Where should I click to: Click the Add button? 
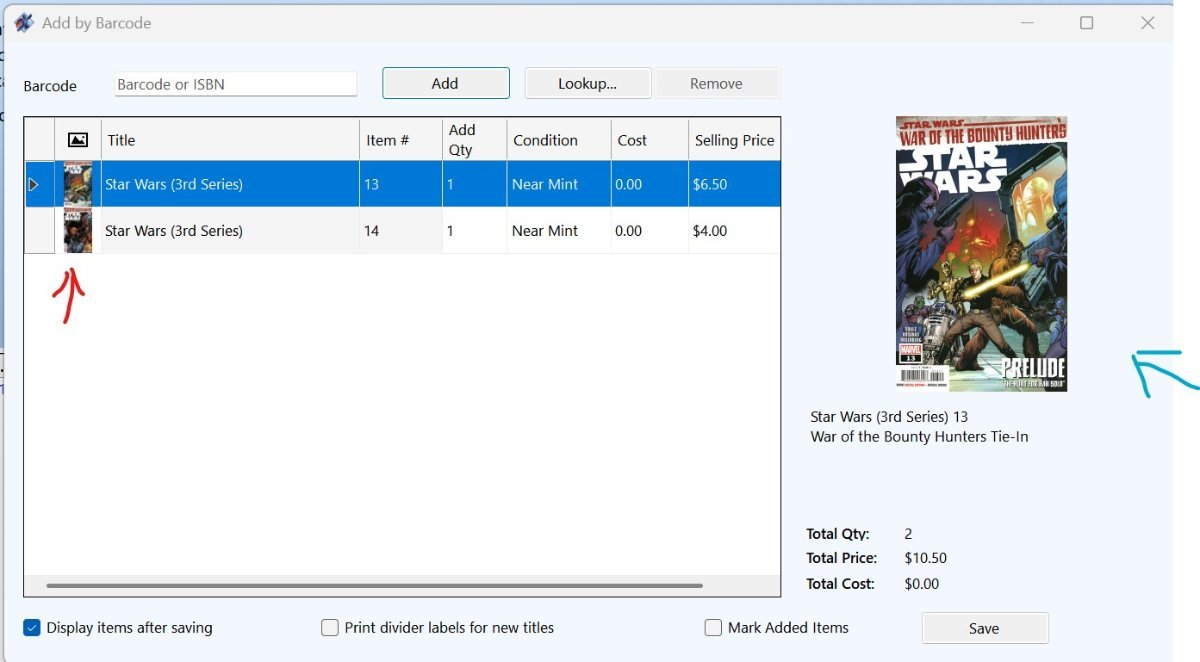click(445, 84)
